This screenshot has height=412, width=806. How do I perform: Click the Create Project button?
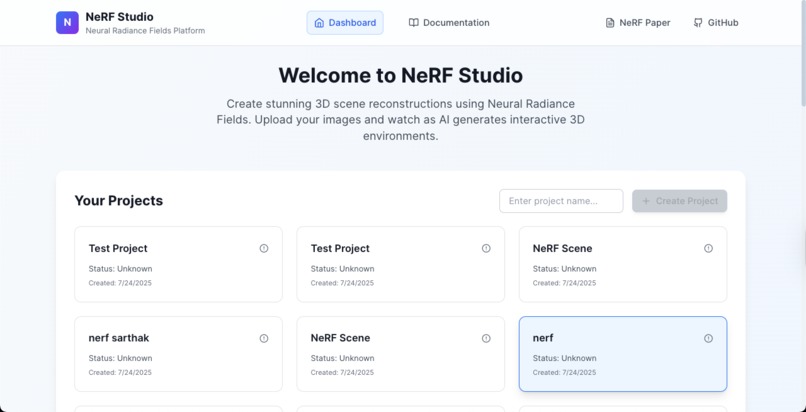[680, 201]
